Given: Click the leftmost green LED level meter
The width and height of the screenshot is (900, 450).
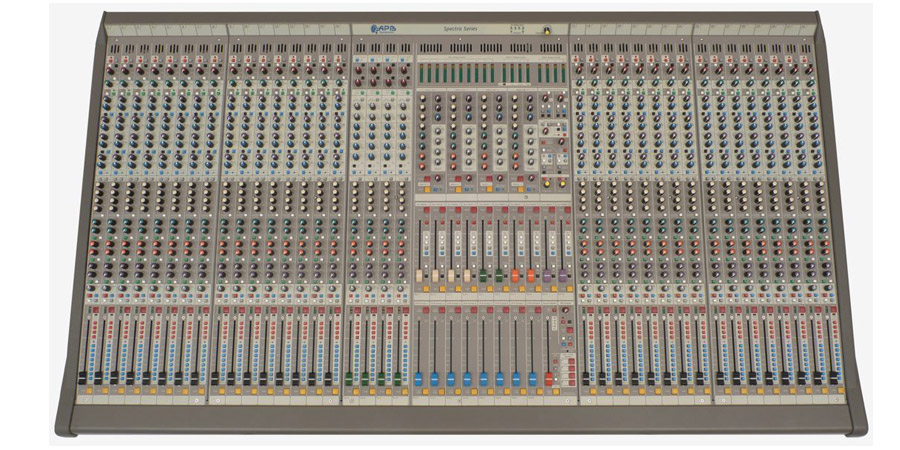Looking at the screenshot, I should [422, 73].
